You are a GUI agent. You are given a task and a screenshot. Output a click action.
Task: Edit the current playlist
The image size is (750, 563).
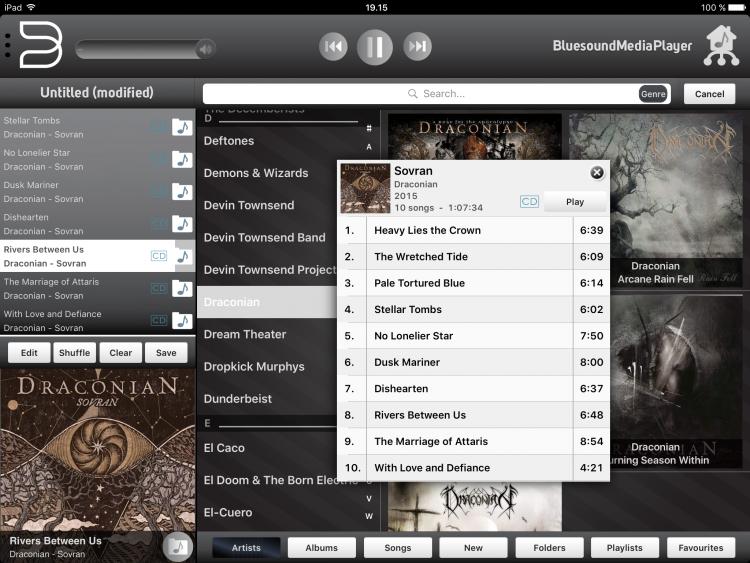click(x=29, y=353)
